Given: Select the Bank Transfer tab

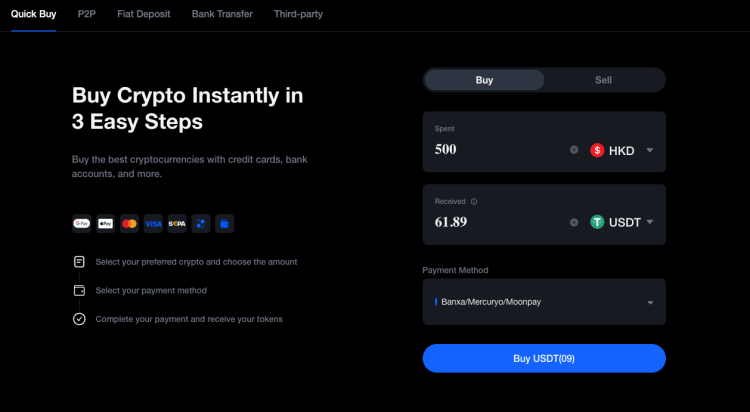Looking at the screenshot, I should pyautogui.click(x=222, y=15).
